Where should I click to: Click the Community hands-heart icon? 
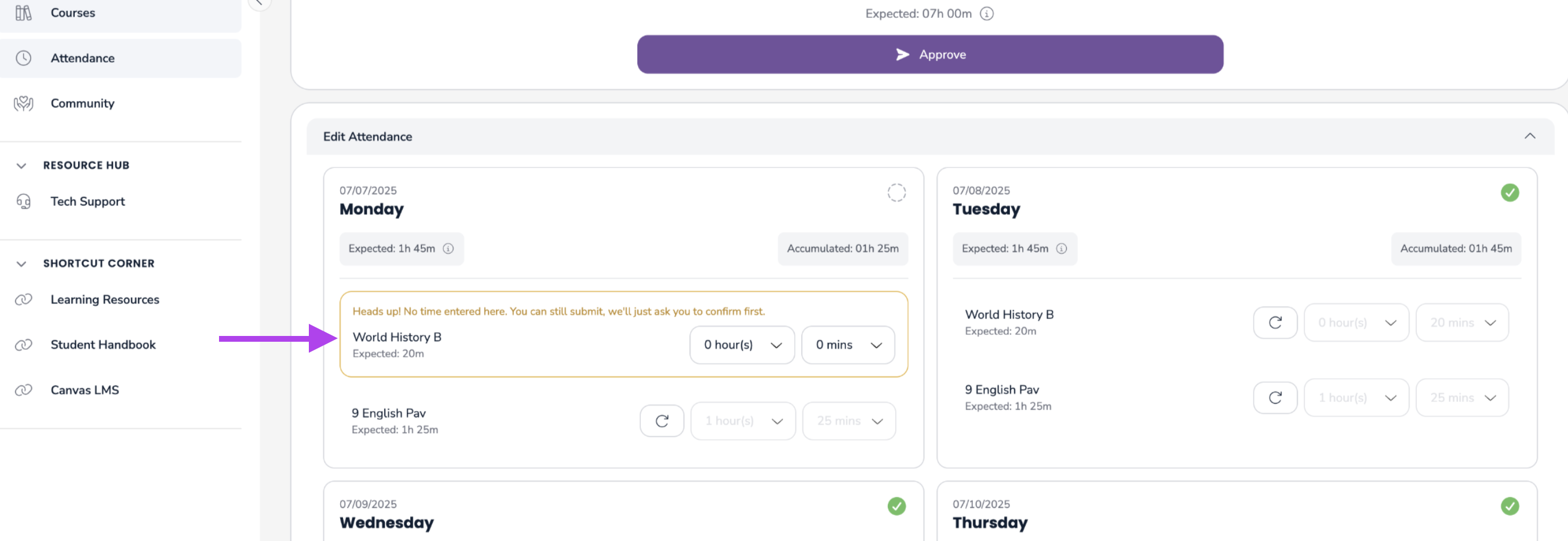pyautogui.click(x=23, y=104)
